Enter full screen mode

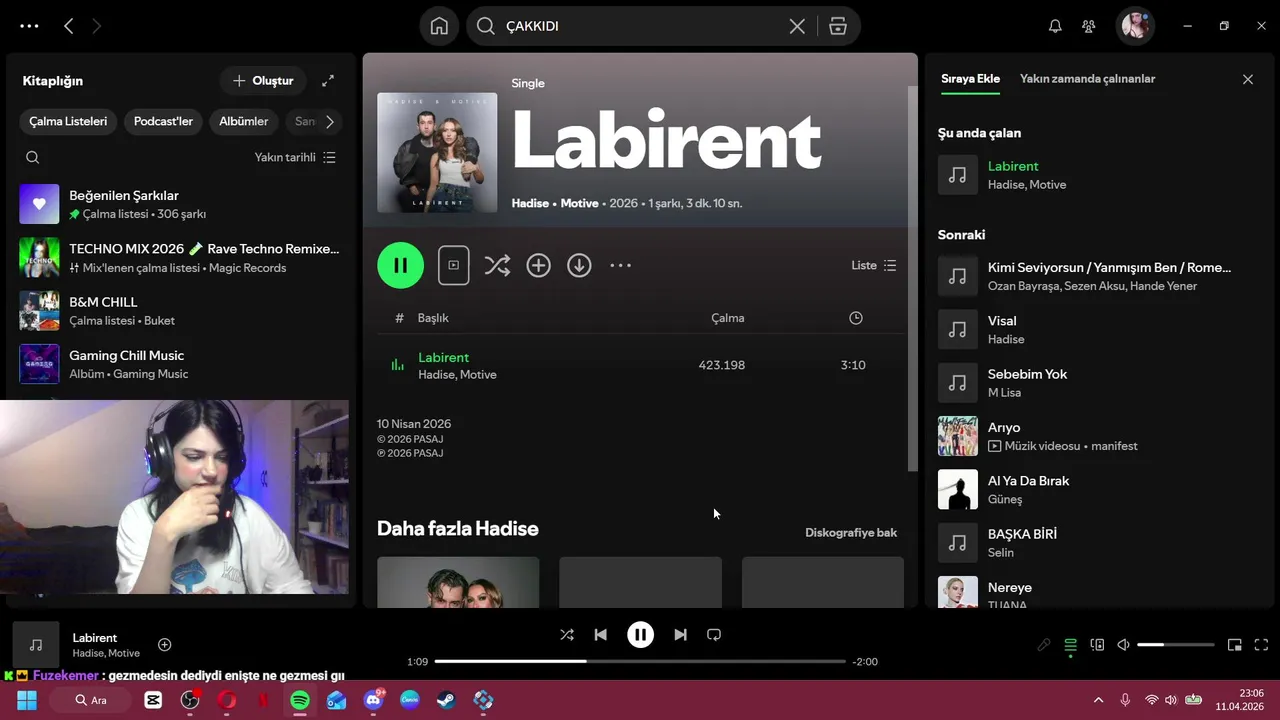click(x=1261, y=645)
